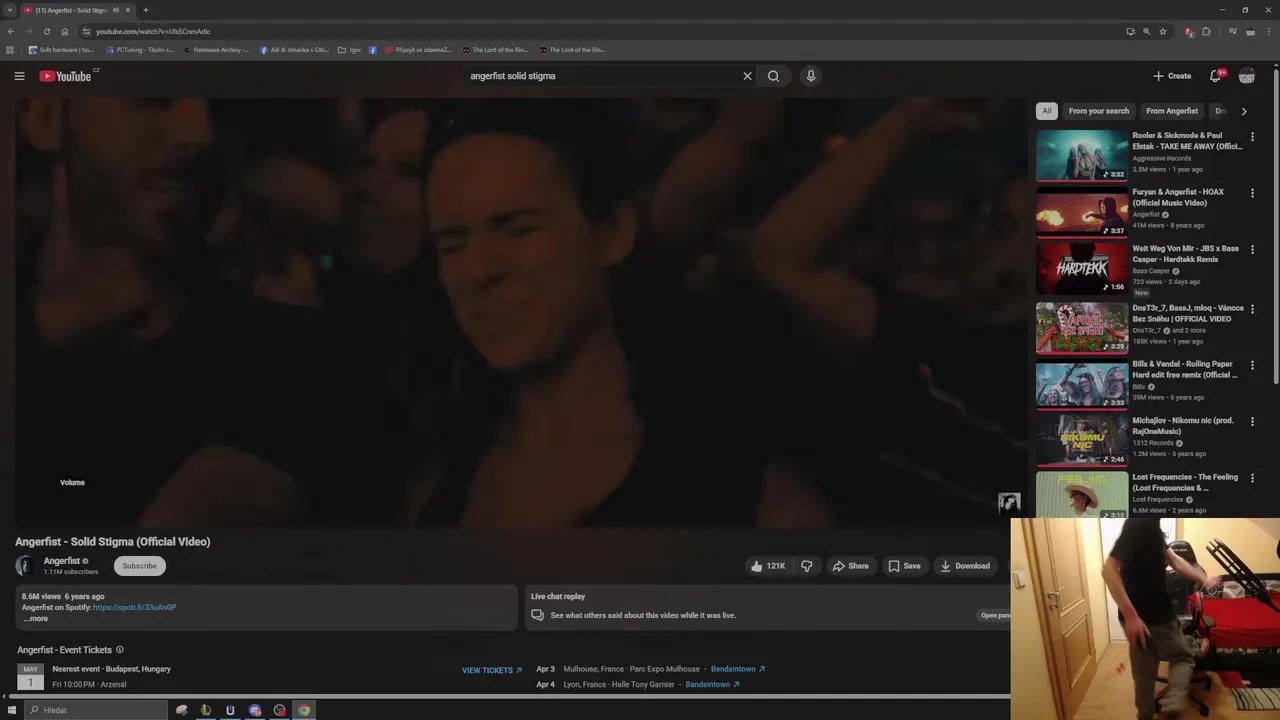Open Rooler & Sickmode TAKE ME AWAY thumbnail
Viewport: 1280px width, 720px height.
[1082, 155]
